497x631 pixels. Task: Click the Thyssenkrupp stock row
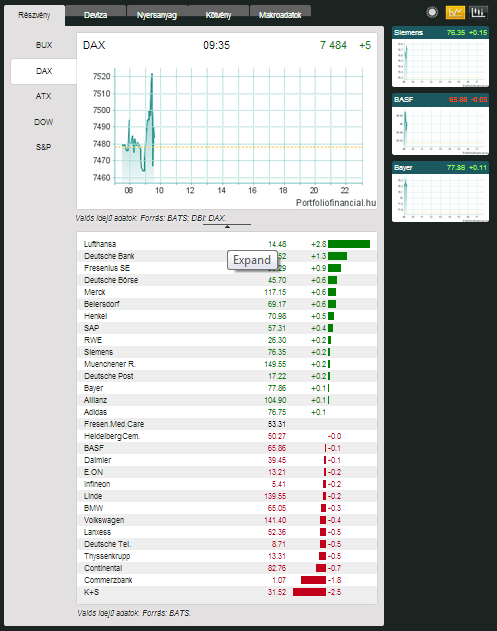[x=227, y=556]
